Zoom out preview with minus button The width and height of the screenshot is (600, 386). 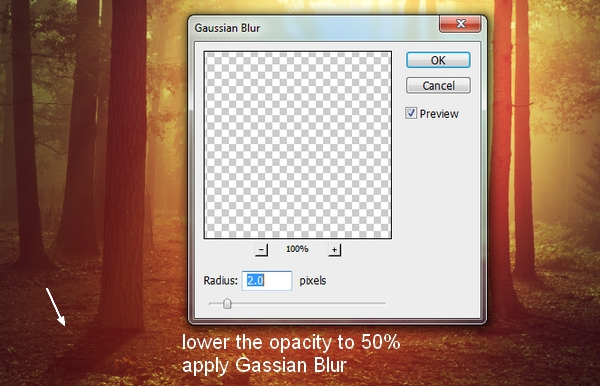pyautogui.click(x=261, y=250)
